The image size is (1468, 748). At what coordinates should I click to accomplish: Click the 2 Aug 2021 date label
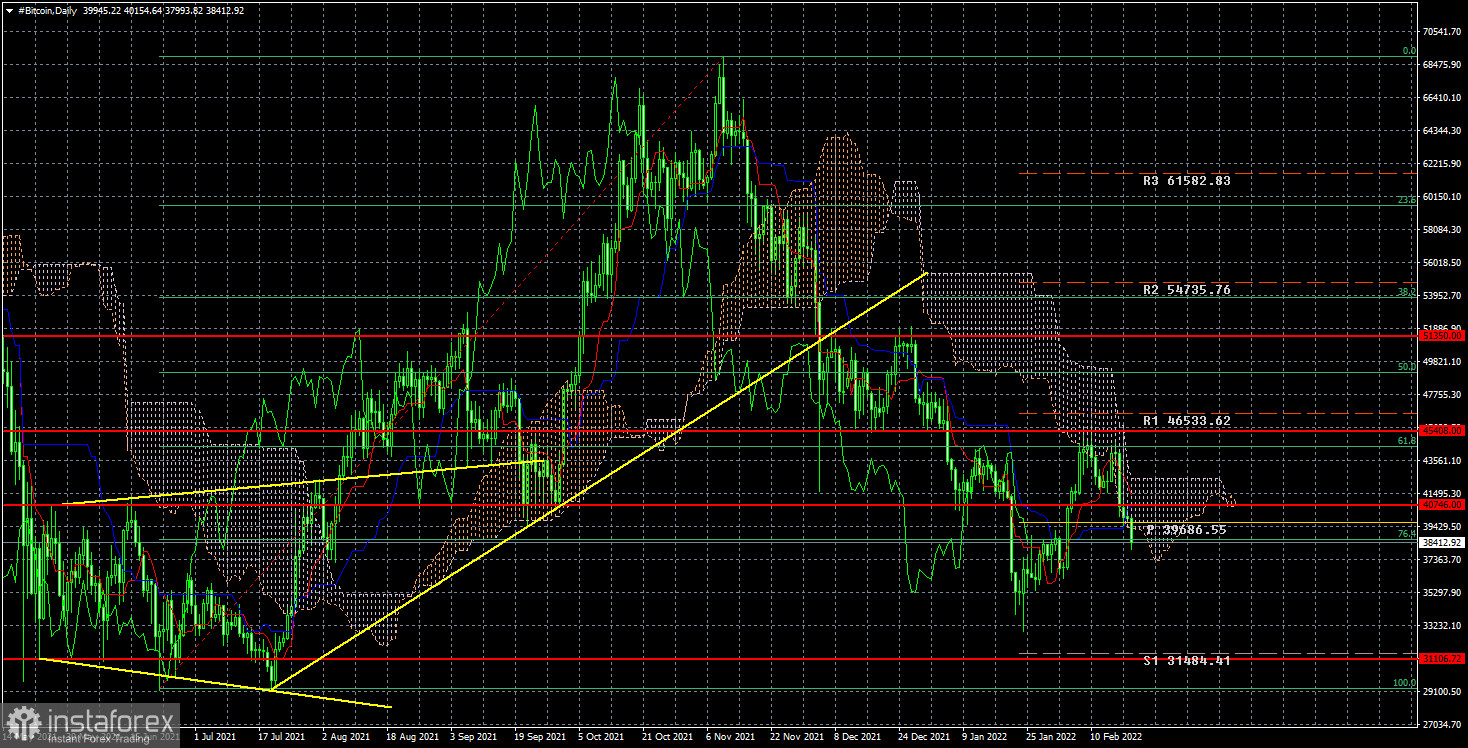[x=345, y=736]
